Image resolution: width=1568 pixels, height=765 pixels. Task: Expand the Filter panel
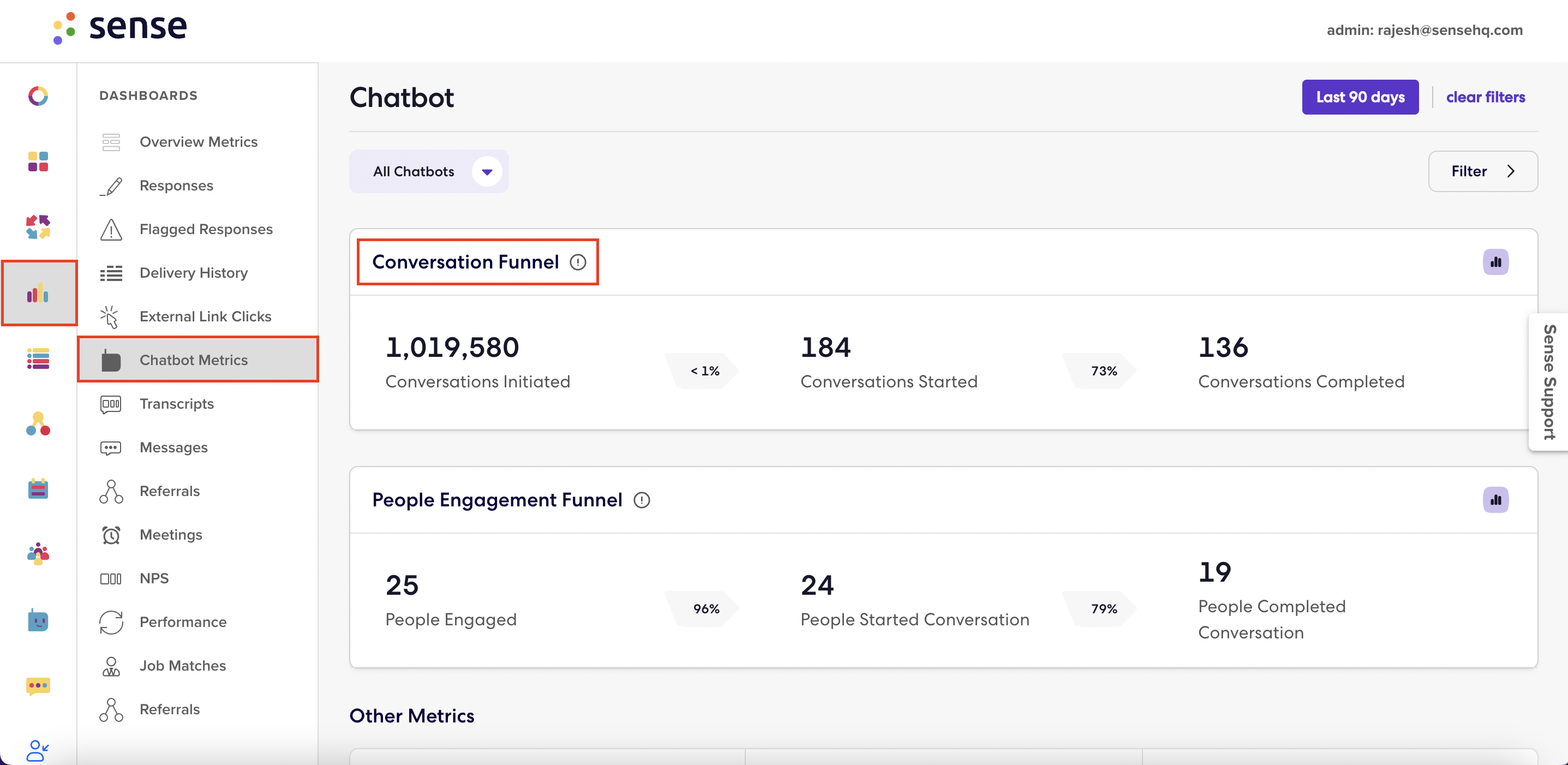click(x=1482, y=172)
